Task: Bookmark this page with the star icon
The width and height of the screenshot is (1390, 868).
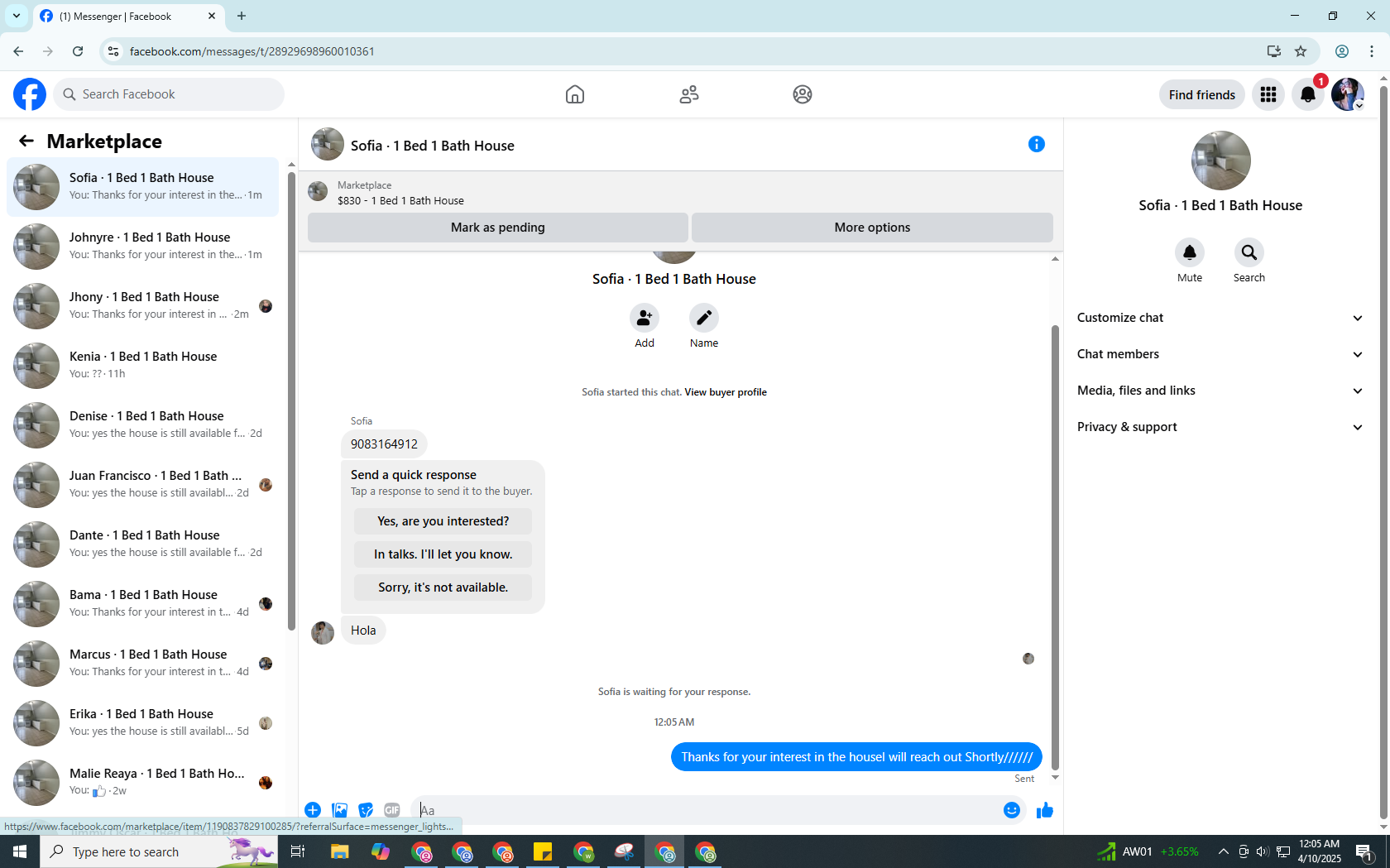Action: tap(1301, 51)
